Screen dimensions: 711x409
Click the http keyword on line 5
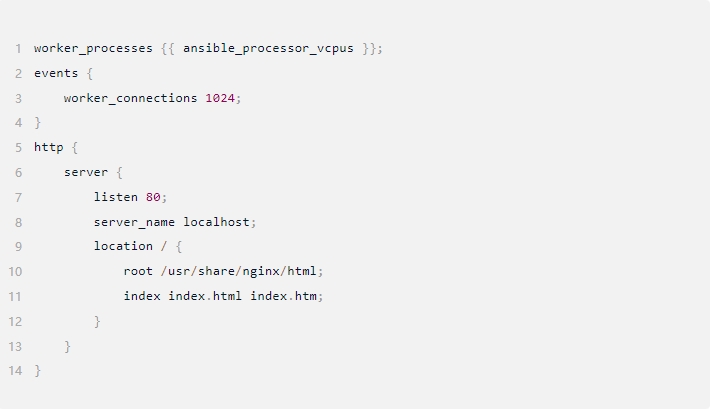coord(49,147)
